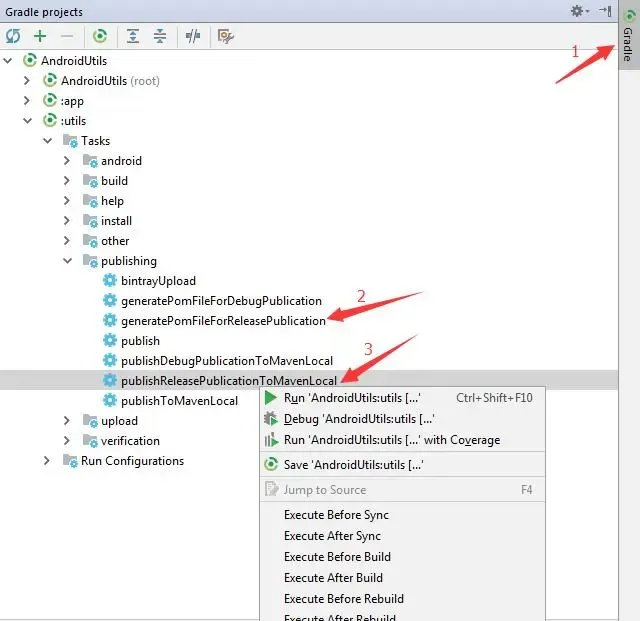Select generatePomFileForReleasePublication task
This screenshot has height=621, width=640.
click(222, 321)
